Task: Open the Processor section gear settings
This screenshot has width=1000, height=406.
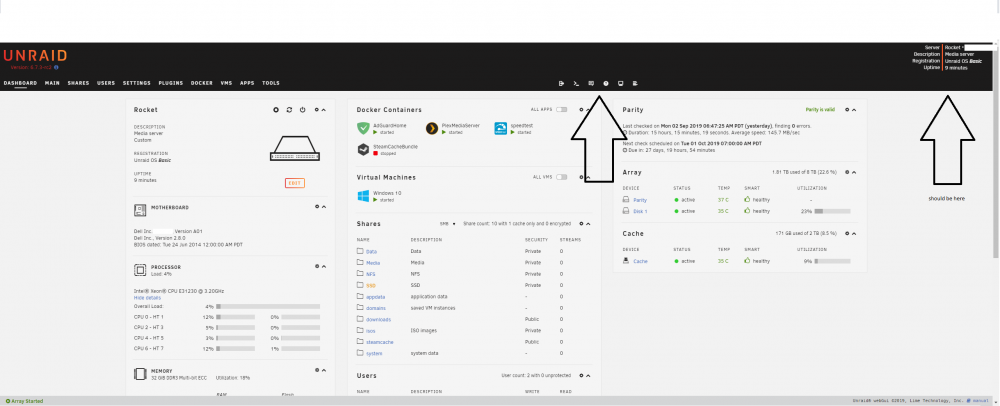Action: pos(316,266)
